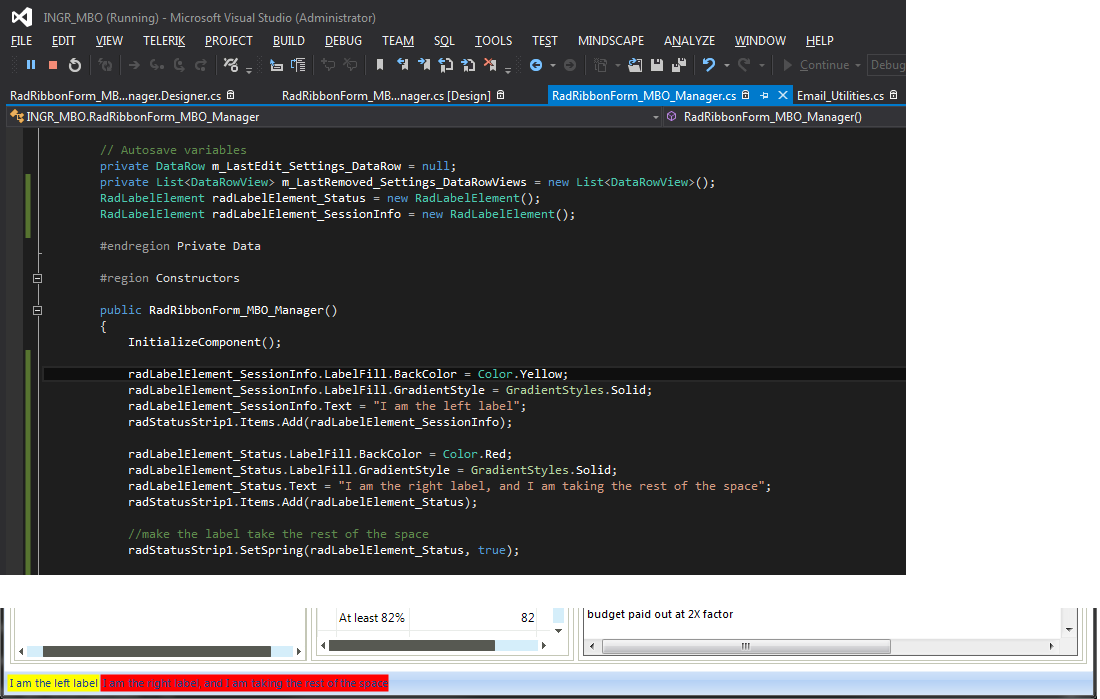1100x699 pixels.
Task: Save the current file with the disk icon
Action: point(657,65)
